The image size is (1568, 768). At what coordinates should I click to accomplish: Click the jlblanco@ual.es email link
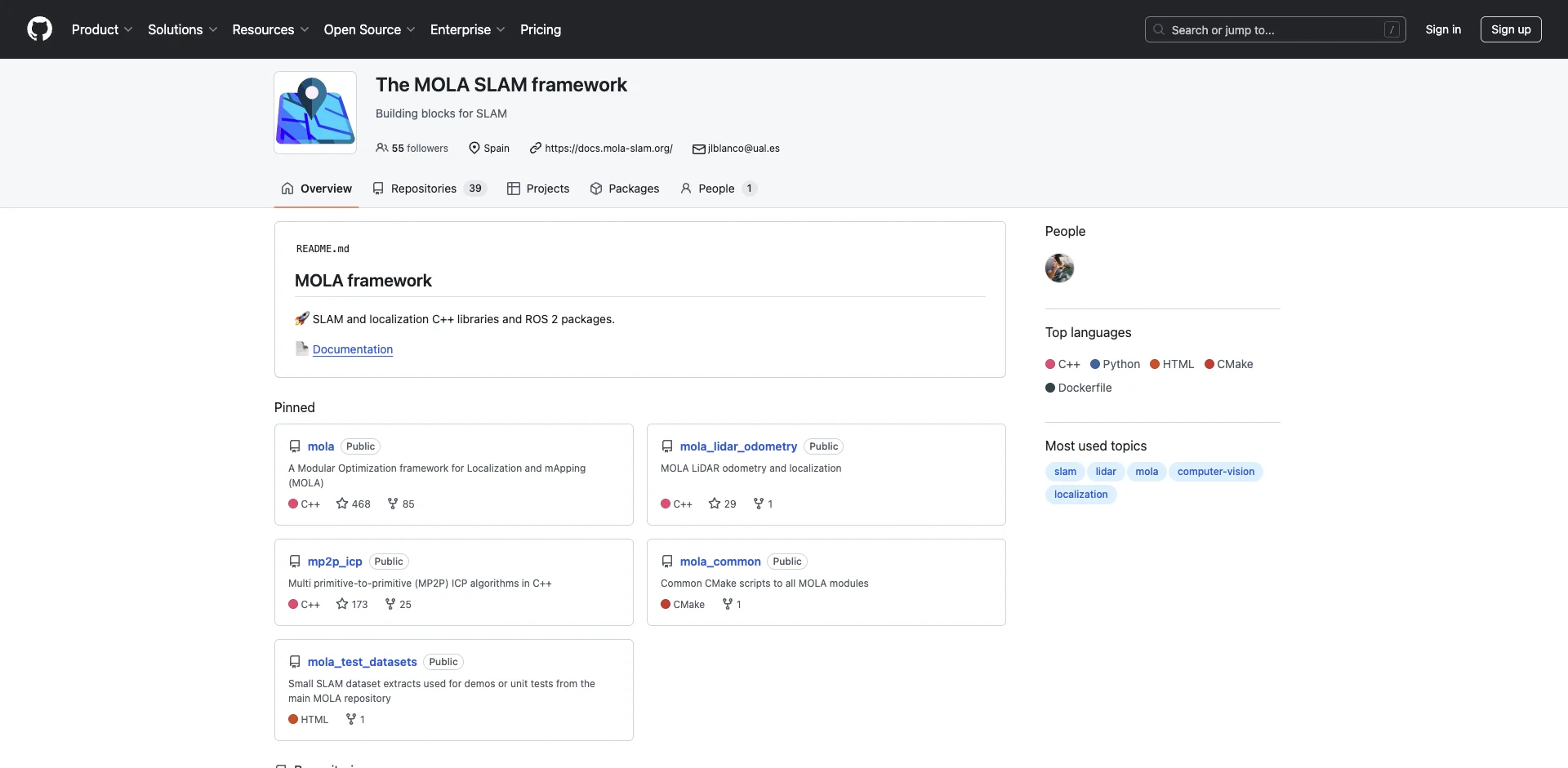[x=744, y=149]
